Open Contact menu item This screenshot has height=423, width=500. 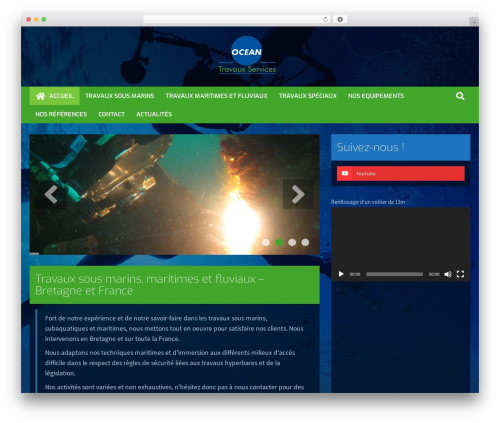point(111,114)
